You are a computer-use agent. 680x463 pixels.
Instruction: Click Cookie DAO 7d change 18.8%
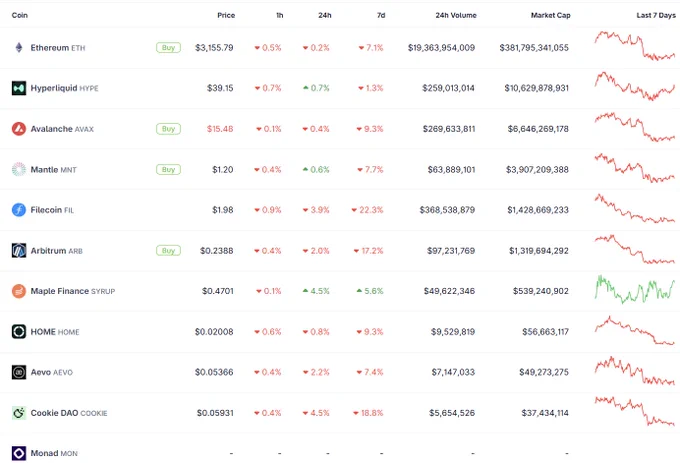point(368,413)
